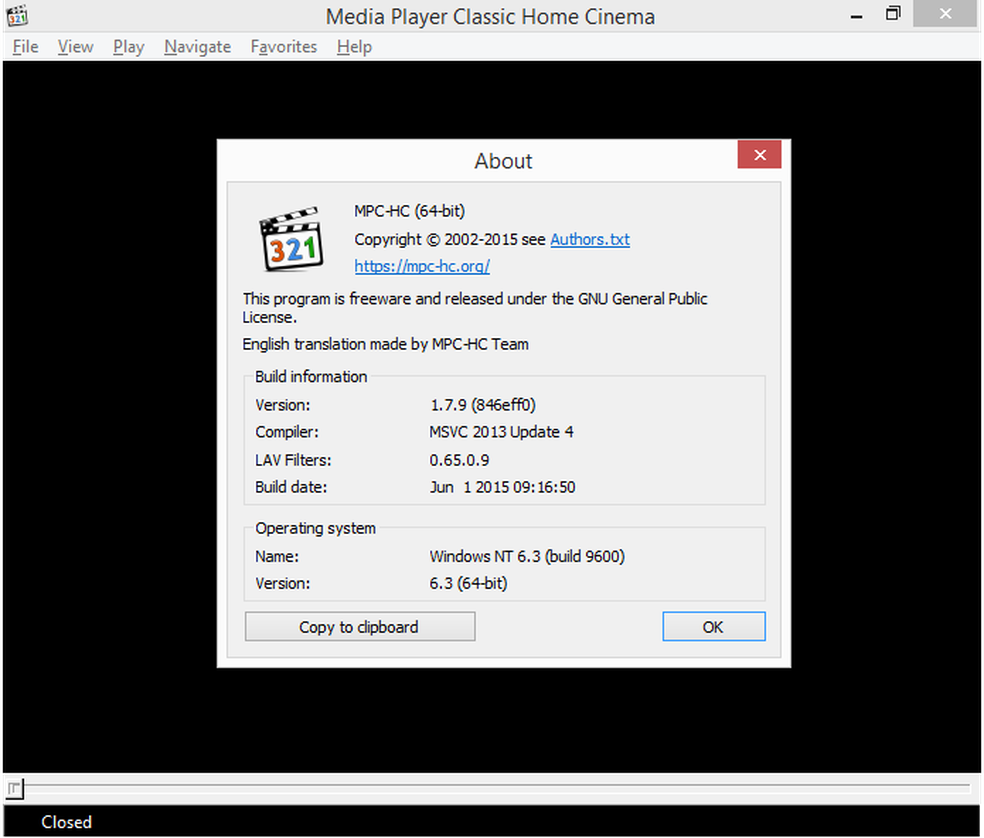Screen dimensions: 984x838
Task: Click the MPC-HC app icon in title bar
Action: [x=18, y=15]
